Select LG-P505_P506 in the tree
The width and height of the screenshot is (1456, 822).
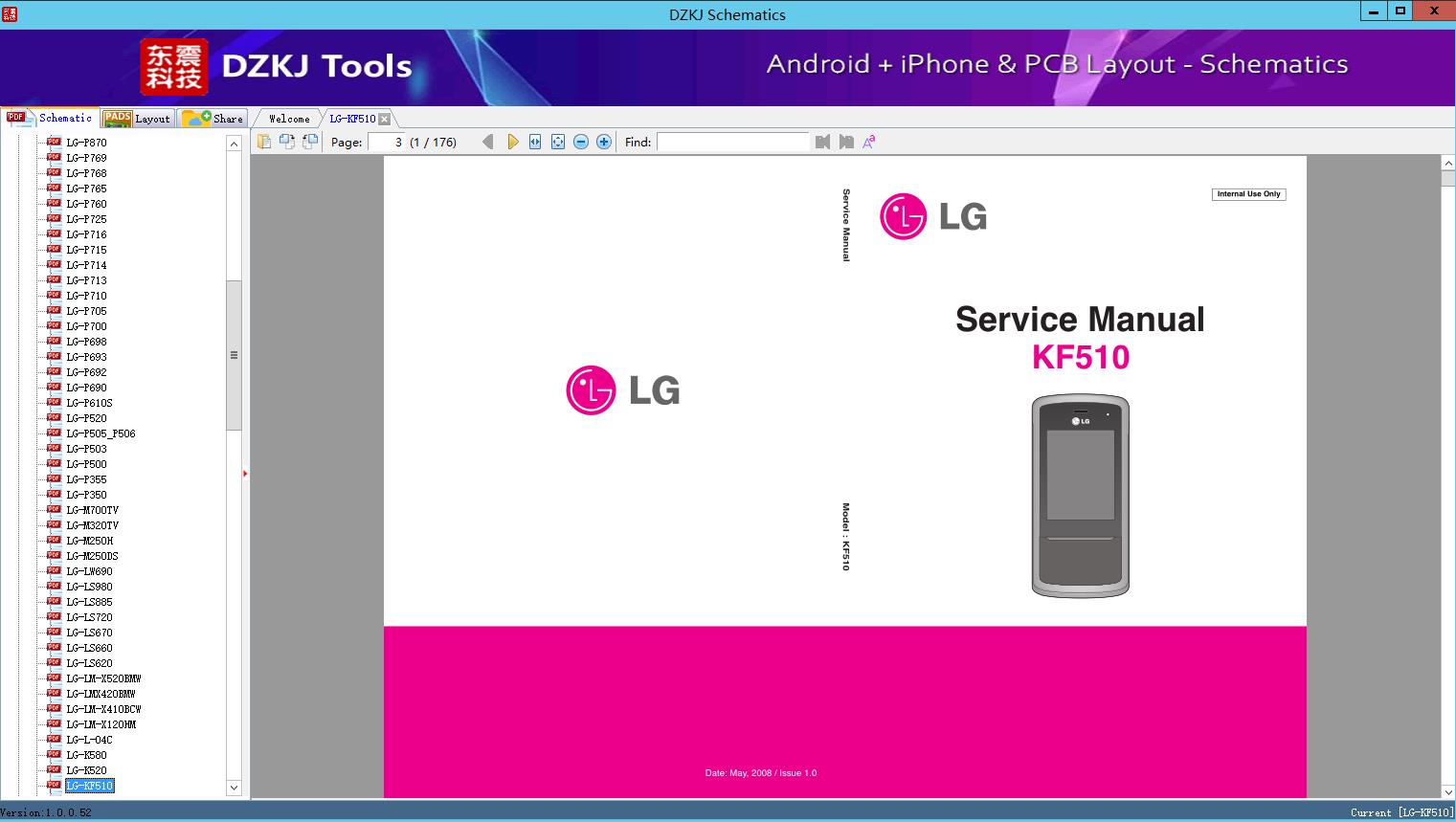(x=101, y=433)
